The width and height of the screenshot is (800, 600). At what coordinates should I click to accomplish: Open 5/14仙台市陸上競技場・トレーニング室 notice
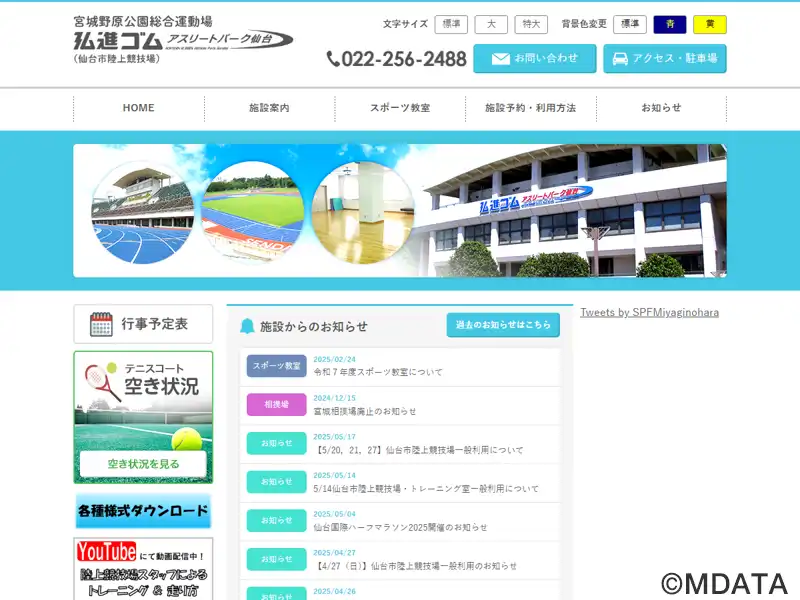click(x=426, y=489)
